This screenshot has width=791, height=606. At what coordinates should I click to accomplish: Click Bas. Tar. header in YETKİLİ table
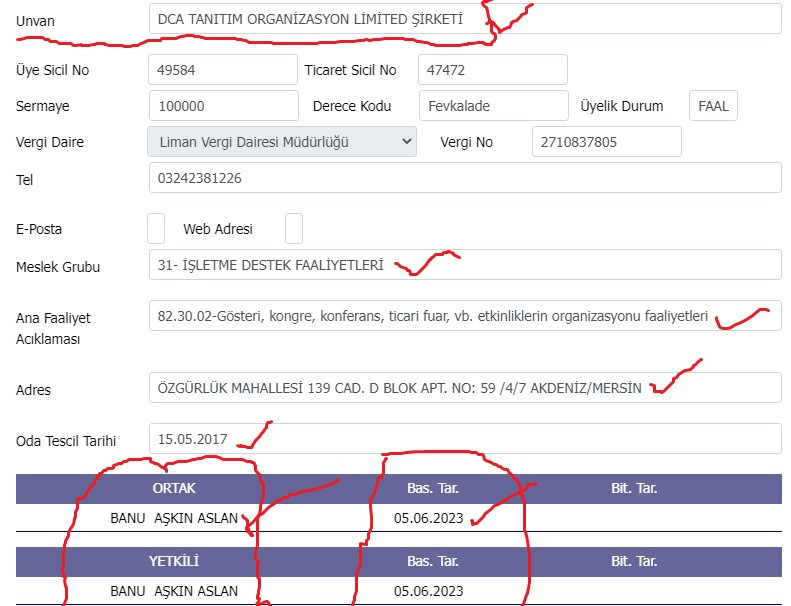point(433,561)
